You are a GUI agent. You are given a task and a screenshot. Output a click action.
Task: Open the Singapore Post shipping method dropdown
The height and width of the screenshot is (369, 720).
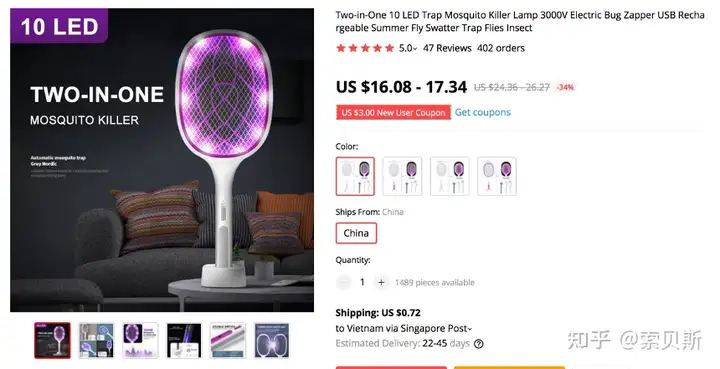(469, 329)
